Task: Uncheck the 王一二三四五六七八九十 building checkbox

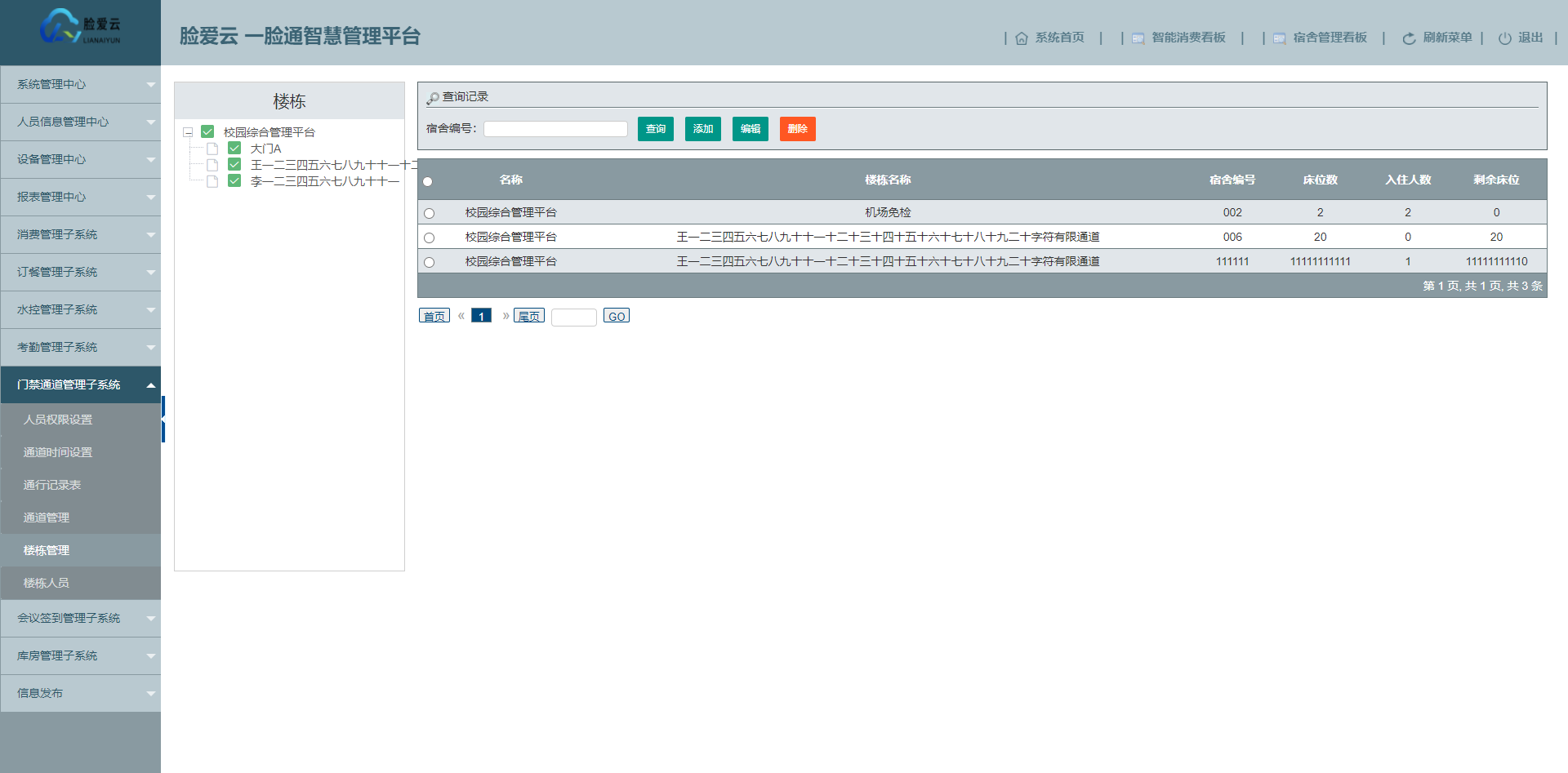Action: tap(234, 164)
